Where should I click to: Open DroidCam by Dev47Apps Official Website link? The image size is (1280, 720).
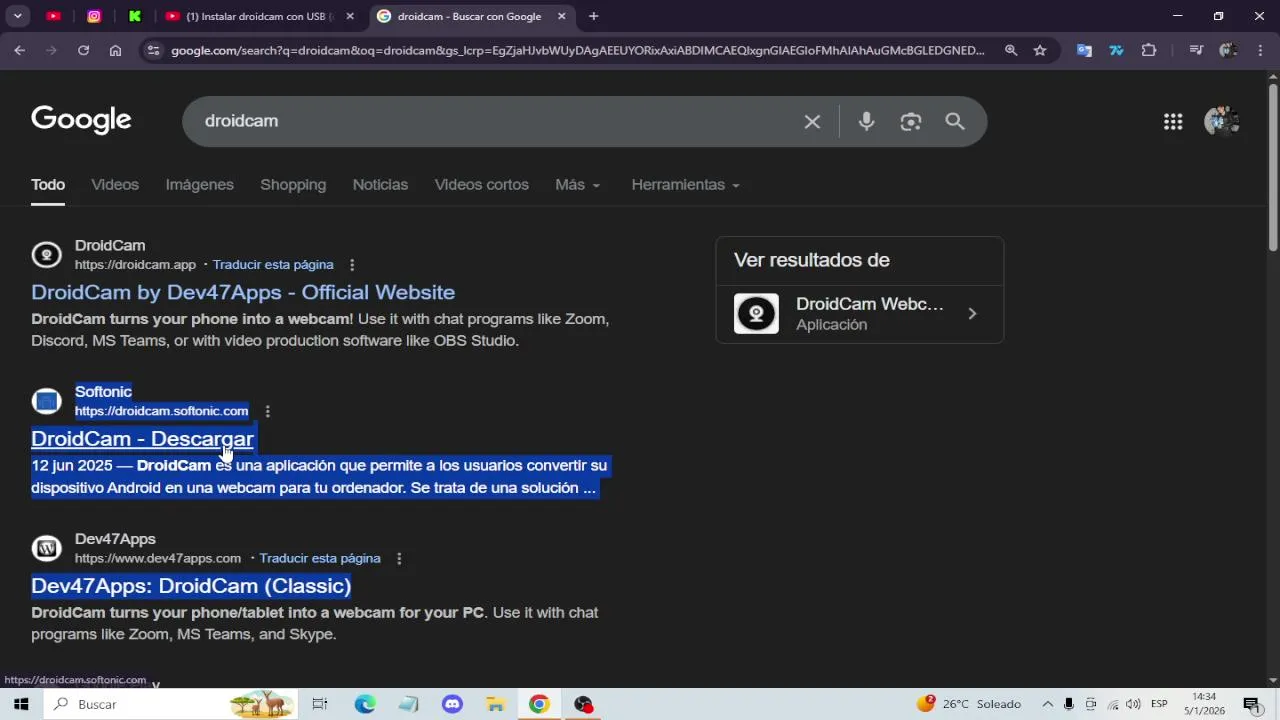243,292
